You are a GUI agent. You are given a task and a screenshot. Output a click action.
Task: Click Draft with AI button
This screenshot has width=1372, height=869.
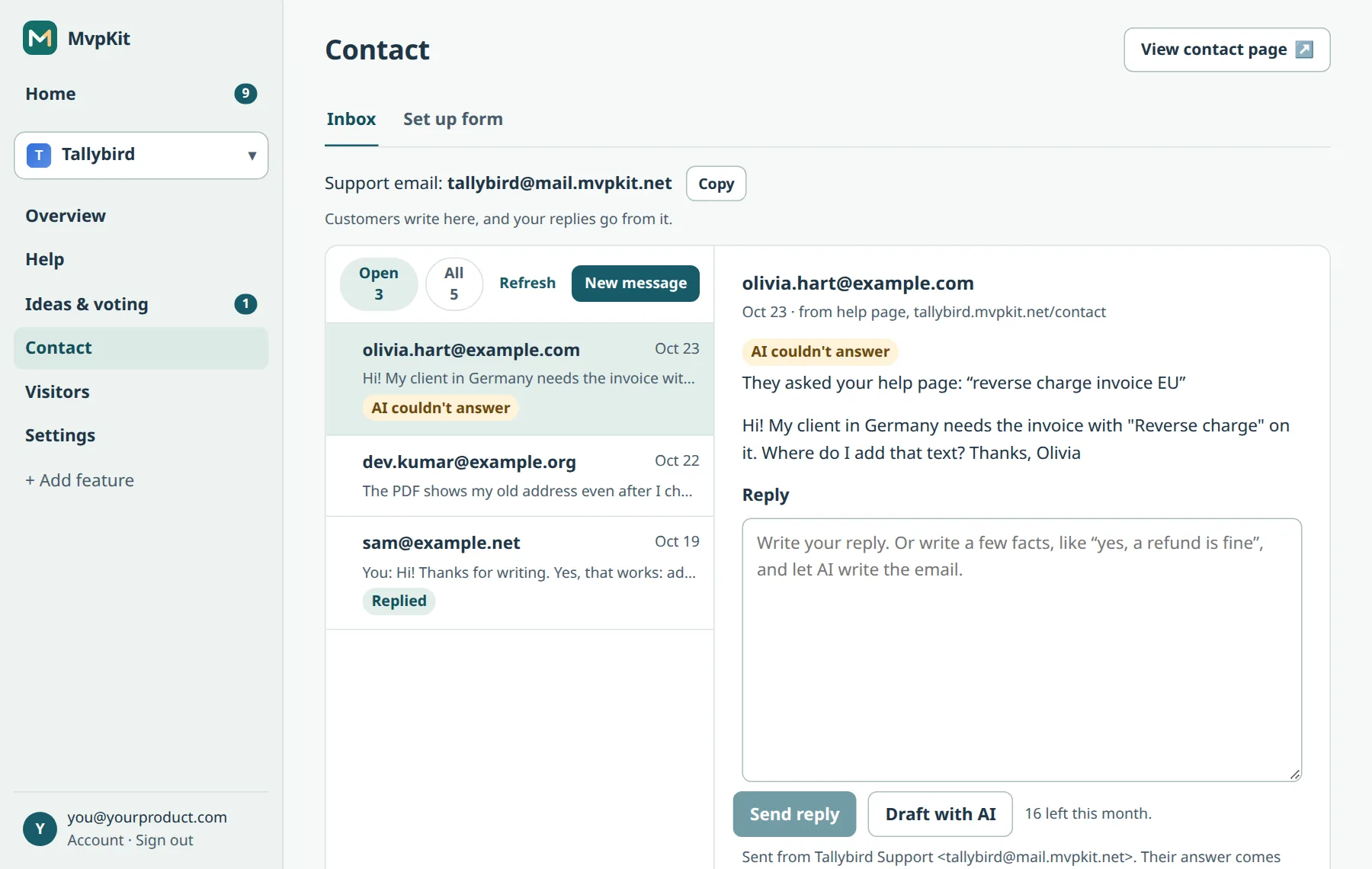941,814
